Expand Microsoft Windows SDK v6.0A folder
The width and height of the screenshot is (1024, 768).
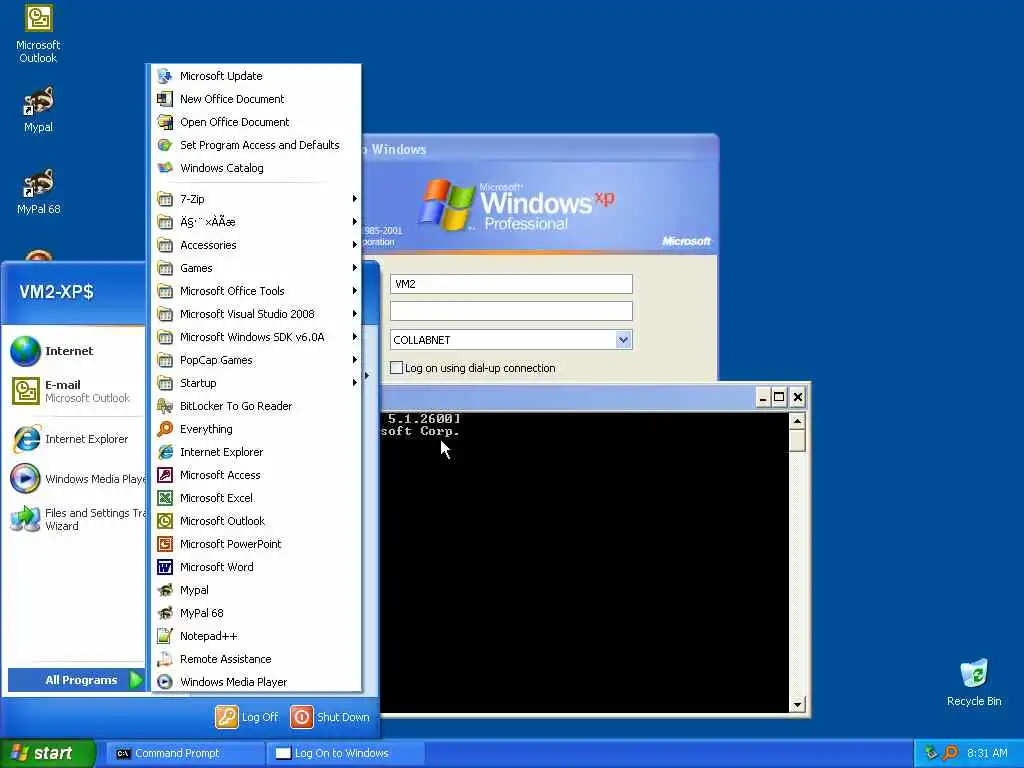point(255,337)
